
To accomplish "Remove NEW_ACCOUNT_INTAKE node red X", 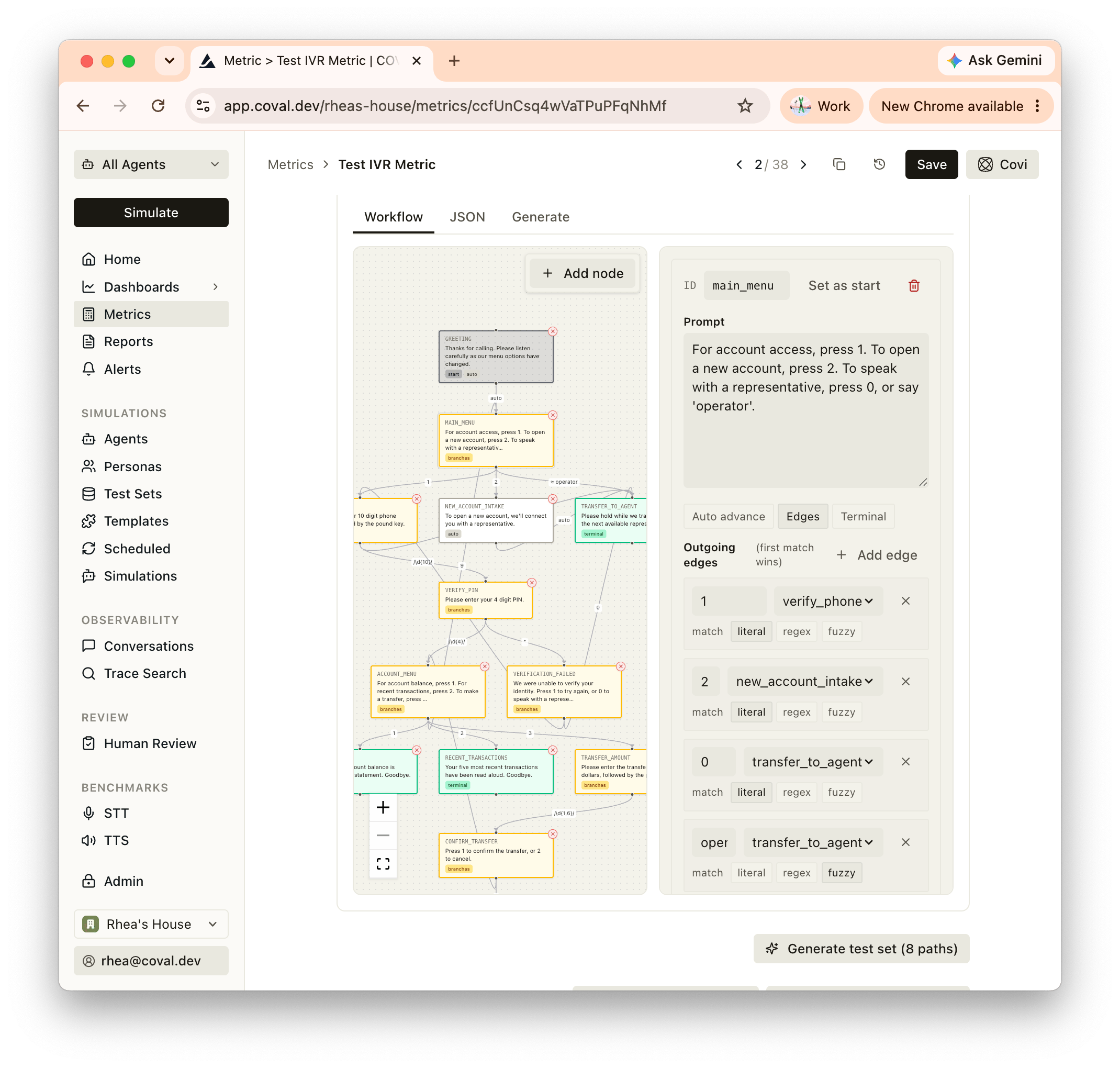I will click(553, 499).
